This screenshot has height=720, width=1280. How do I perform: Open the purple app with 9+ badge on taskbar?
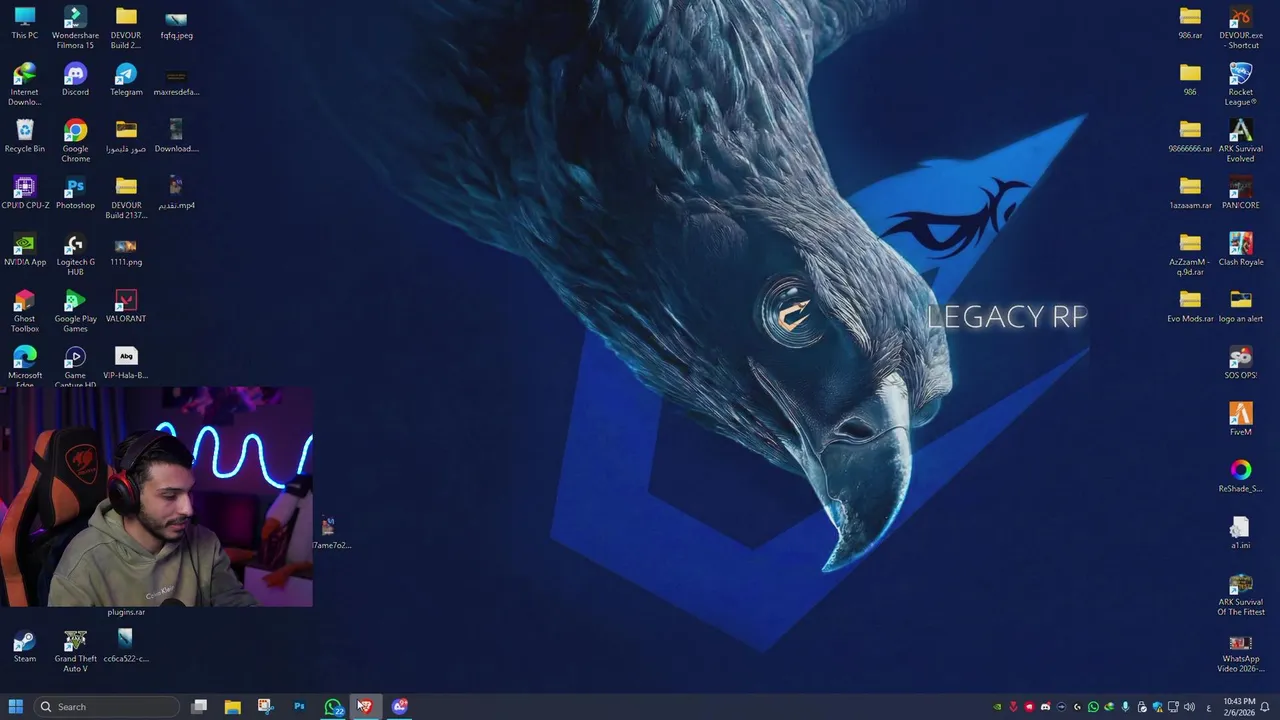coord(399,707)
